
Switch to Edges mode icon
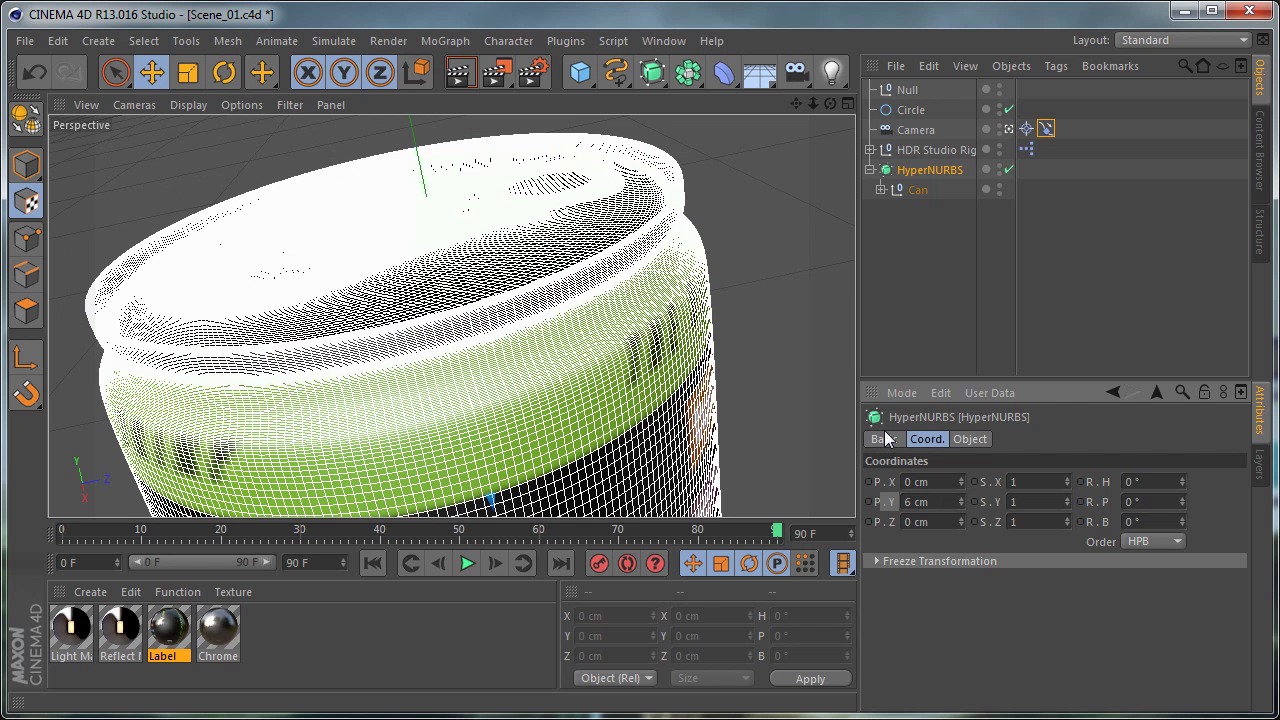point(26,274)
